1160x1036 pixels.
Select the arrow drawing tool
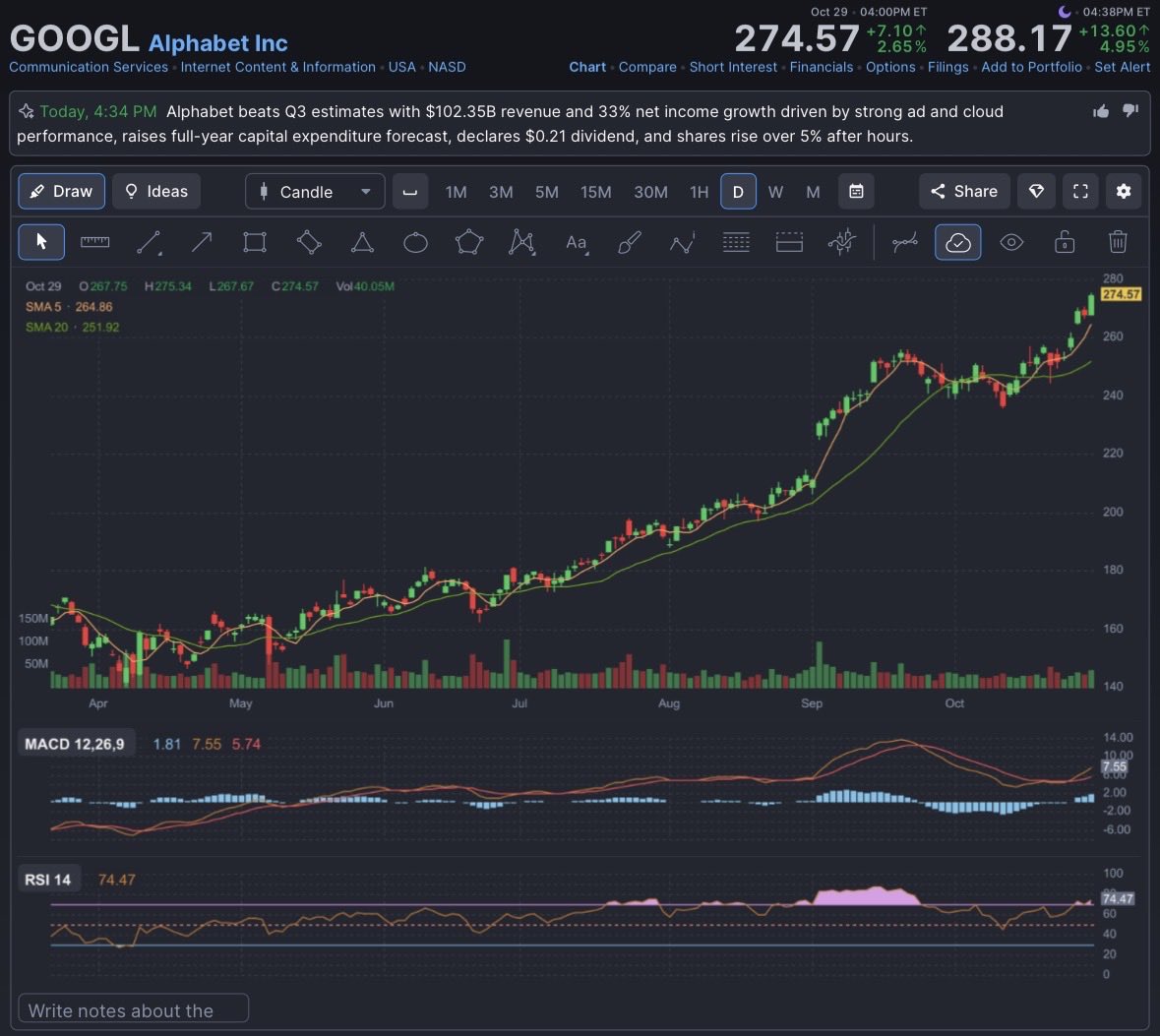pyautogui.click(x=202, y=242)
